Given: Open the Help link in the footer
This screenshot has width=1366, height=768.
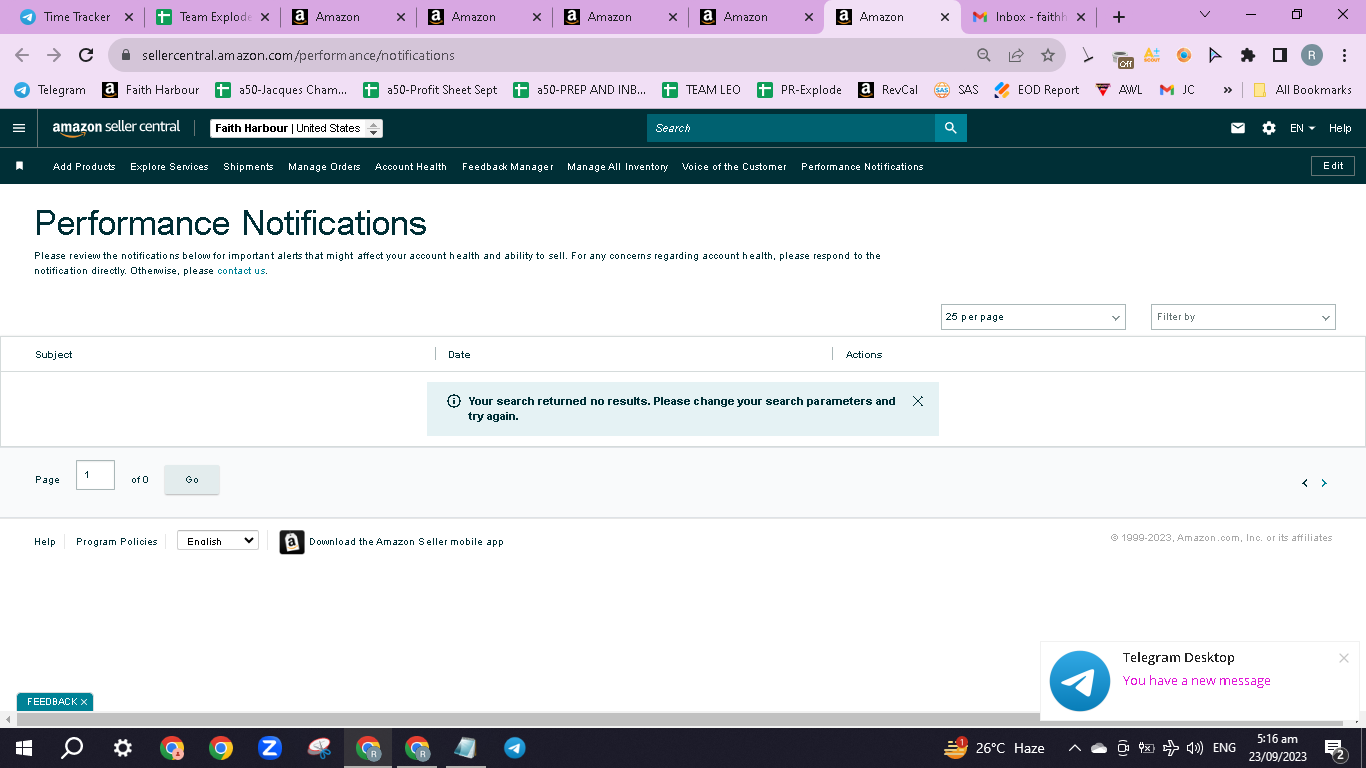Looking at the screenshot, I should coord(45,542).
